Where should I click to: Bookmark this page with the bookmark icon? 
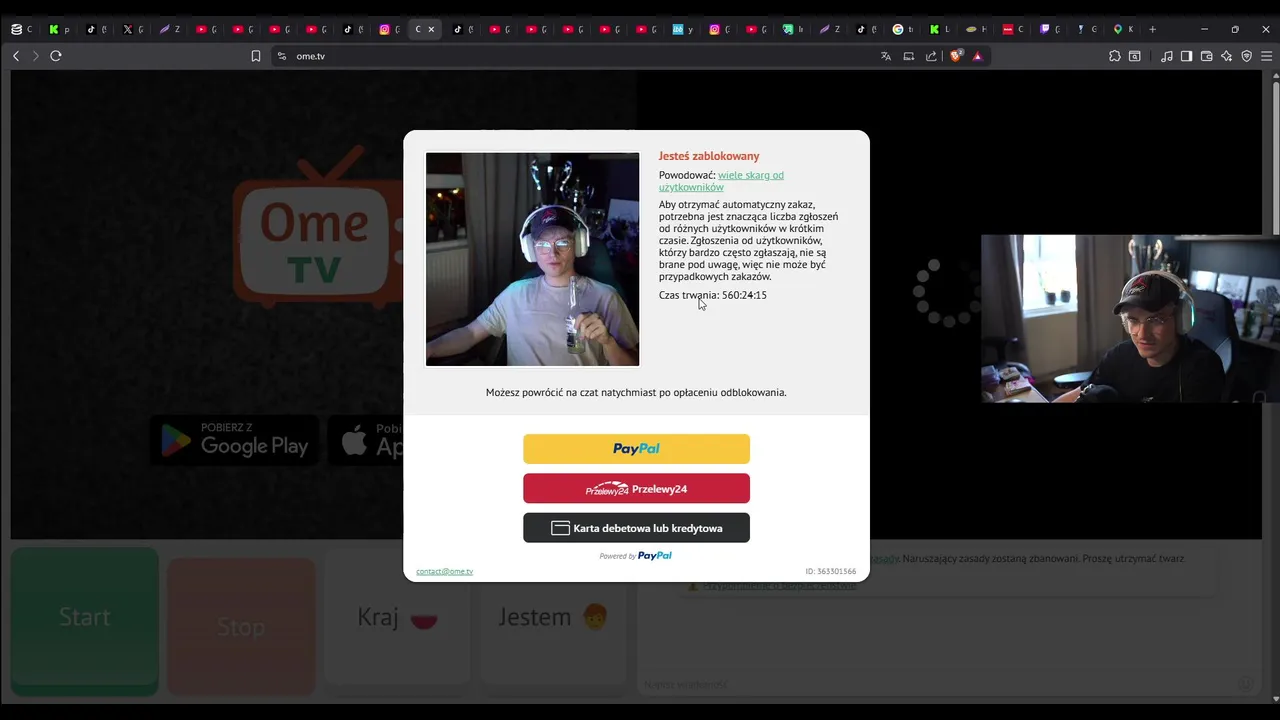tap(256, 56)
